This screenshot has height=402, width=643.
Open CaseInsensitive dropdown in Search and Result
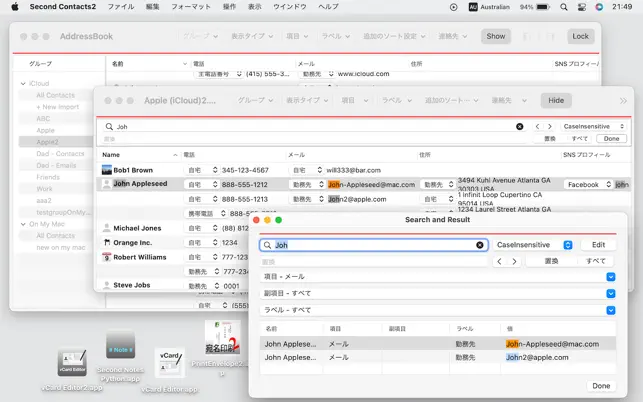click(533, 245)
